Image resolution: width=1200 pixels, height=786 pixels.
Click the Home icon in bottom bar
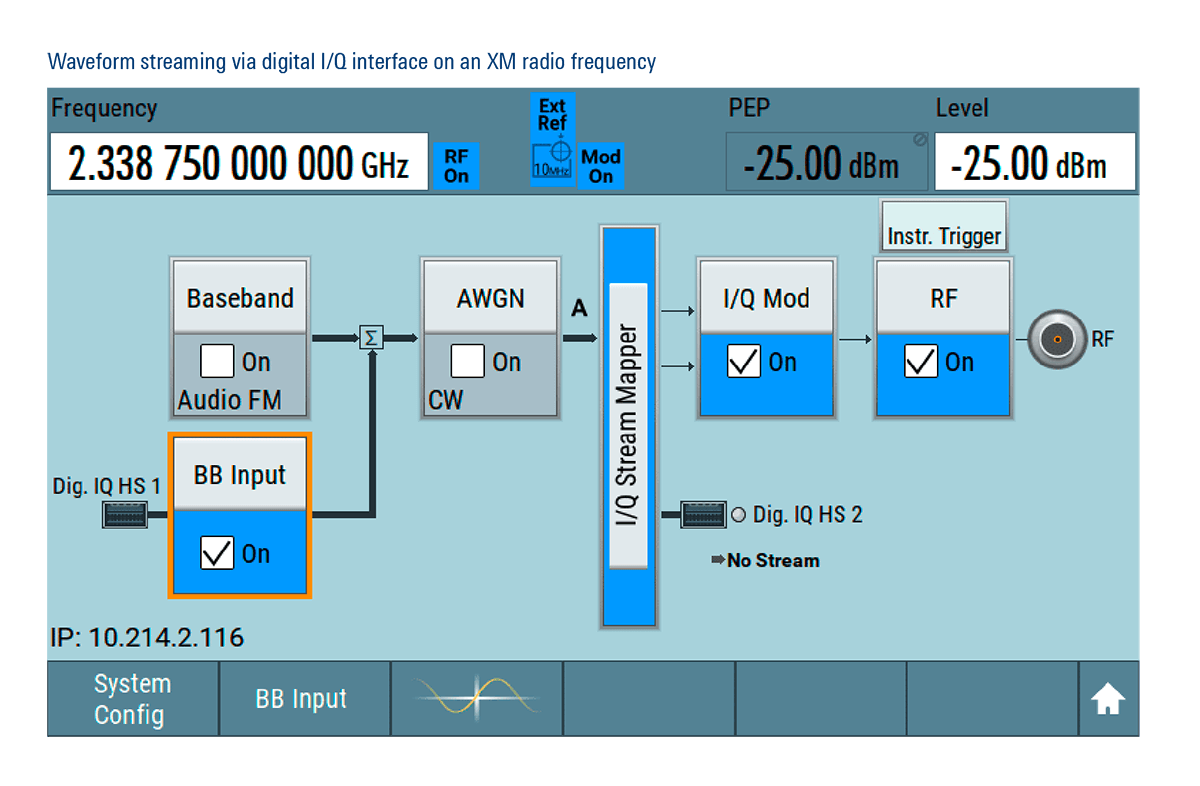(x=1108, y=700)
